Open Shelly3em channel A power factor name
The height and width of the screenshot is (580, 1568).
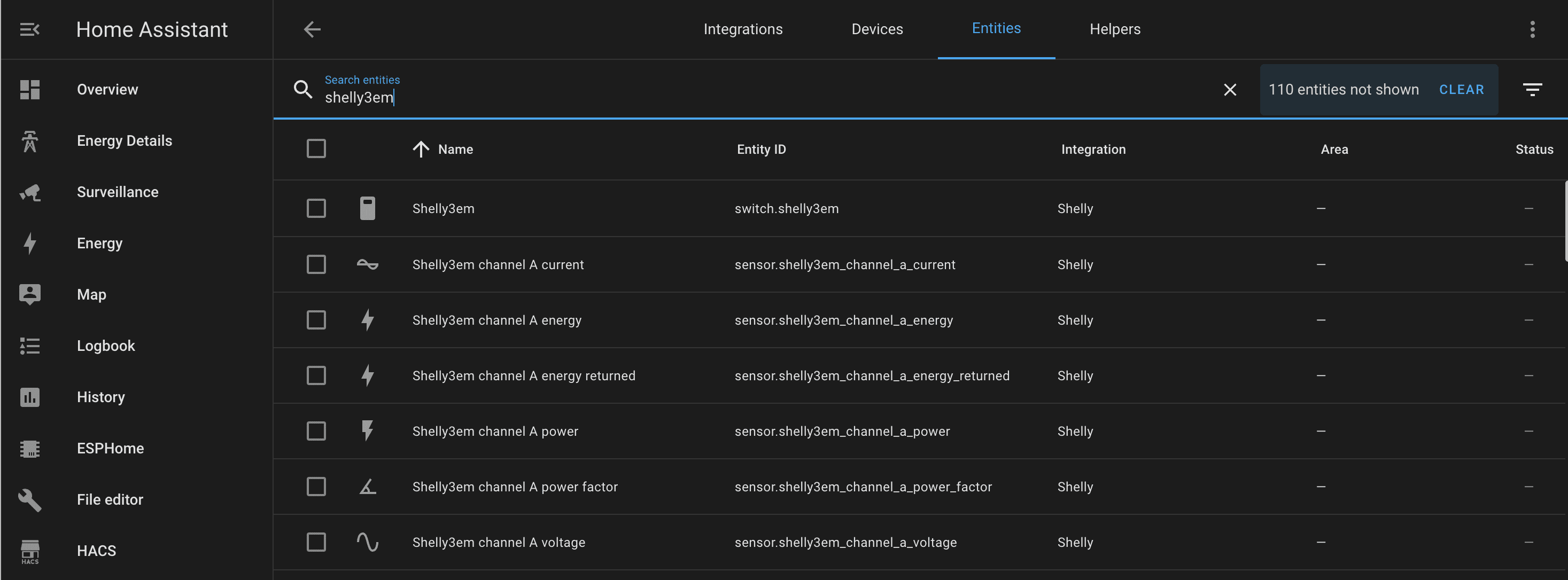tap(515, 487)
